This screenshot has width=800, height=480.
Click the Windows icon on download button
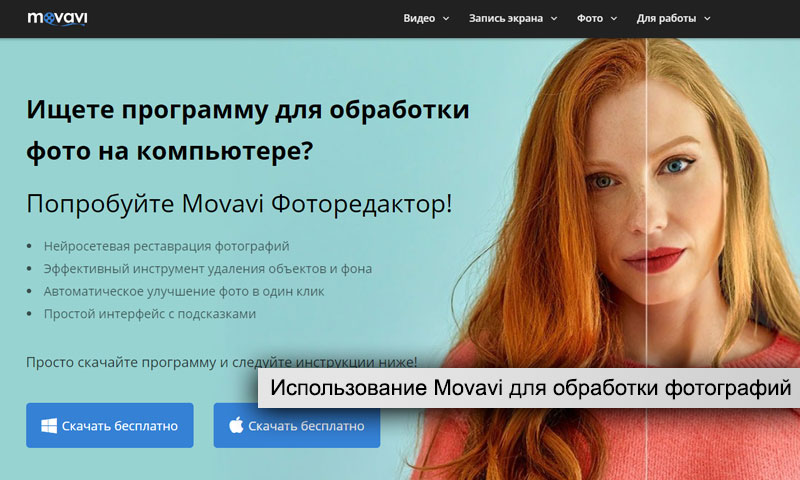(49, 425)
